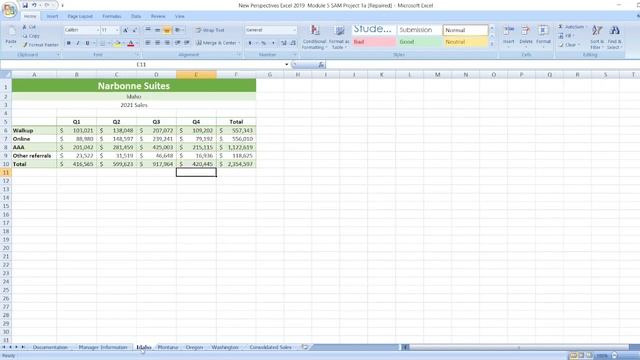This screenshot has width=640, height=360.
Task: Save the workbook from Quick Access Toolbar
Action: tap(25, 5)
